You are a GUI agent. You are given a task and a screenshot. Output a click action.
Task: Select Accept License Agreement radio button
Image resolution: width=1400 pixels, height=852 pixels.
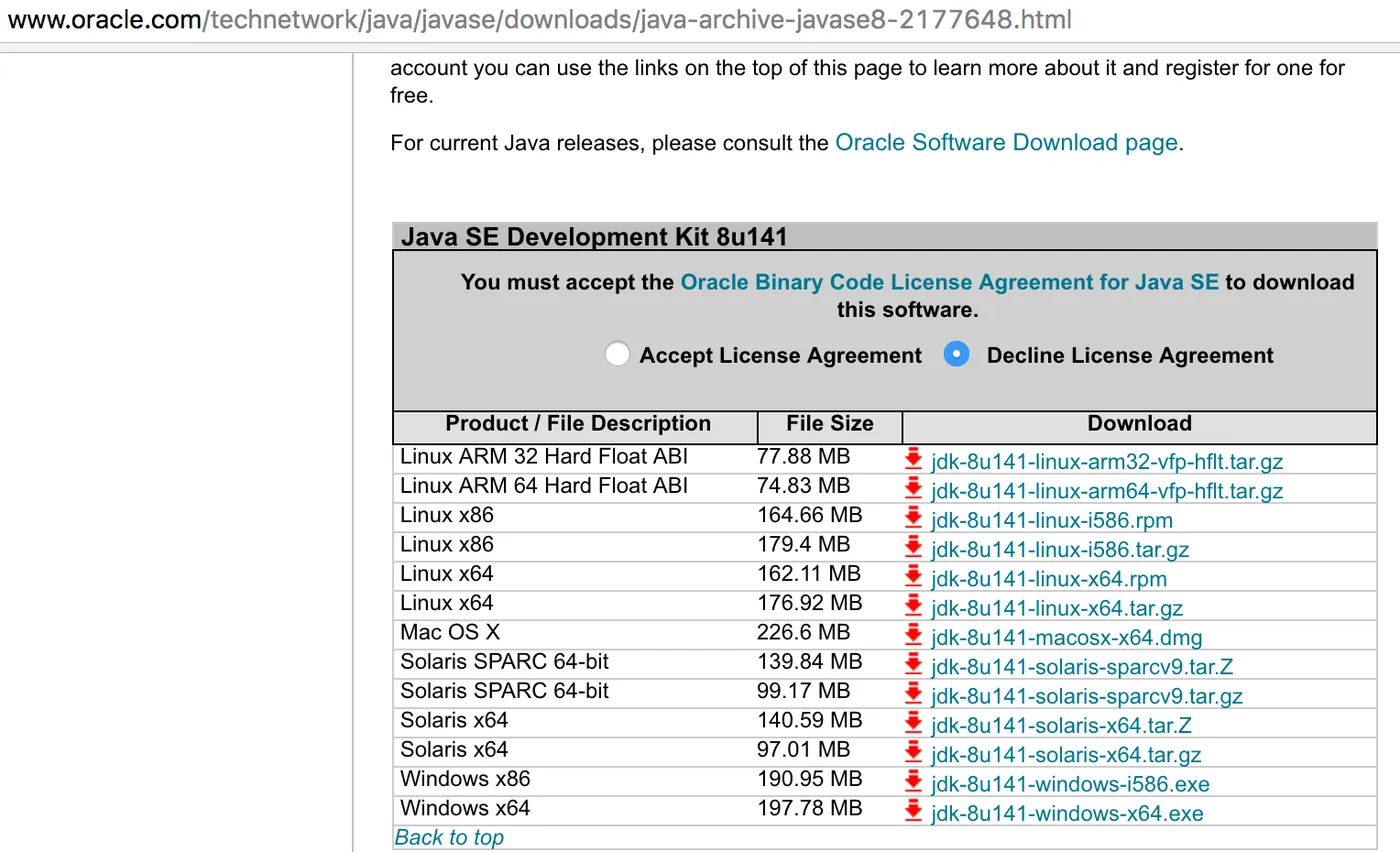[618, 354]
